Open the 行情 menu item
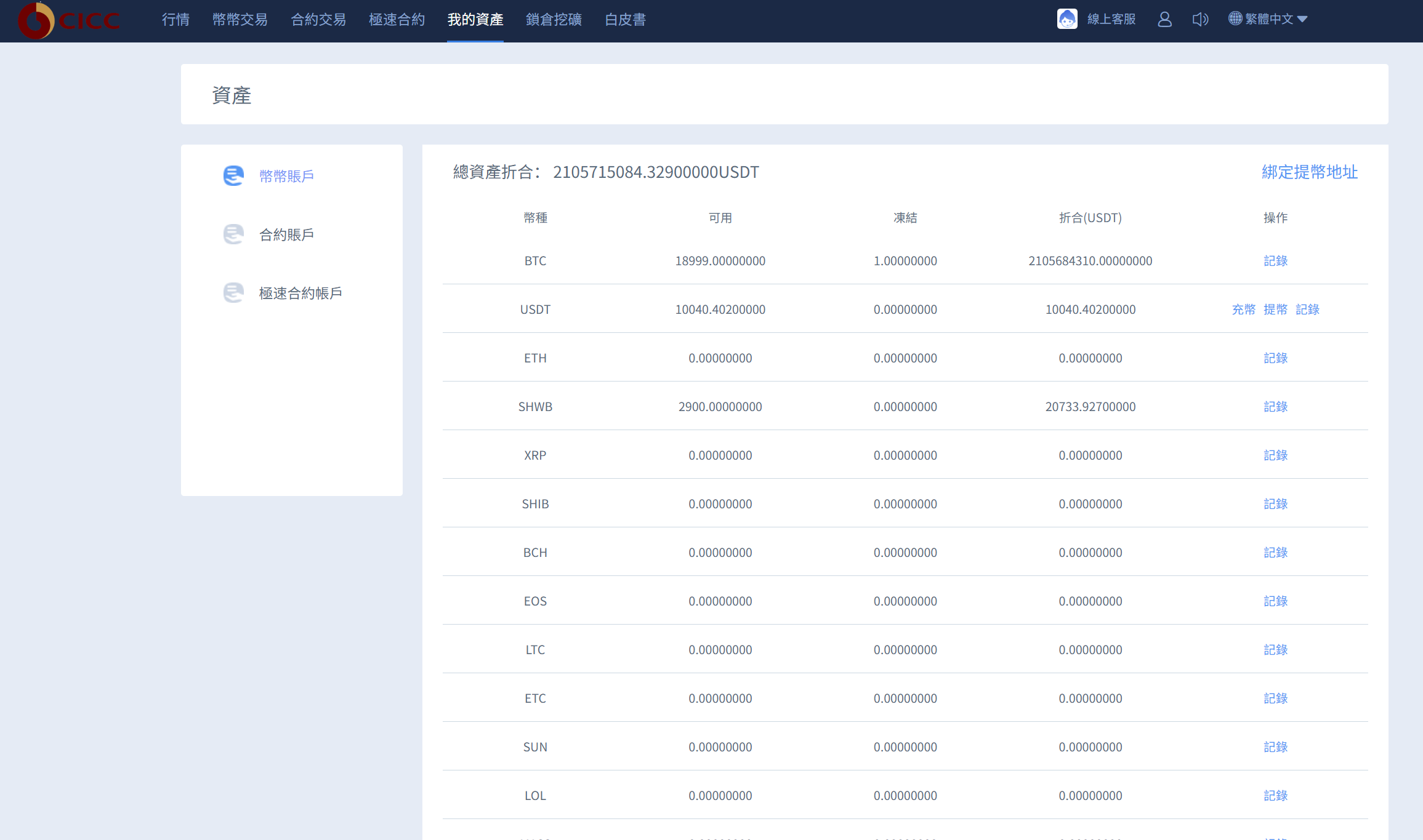Screen dimensions: 1423x840 [175, 20]
